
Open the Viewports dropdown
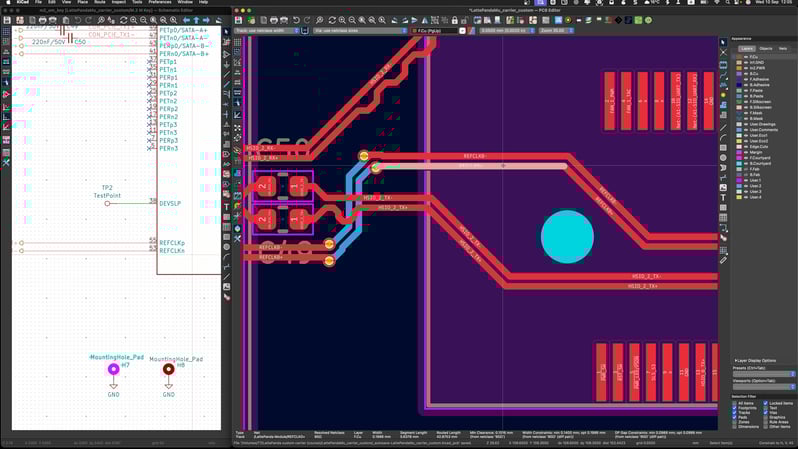click(x=763, y=386)
